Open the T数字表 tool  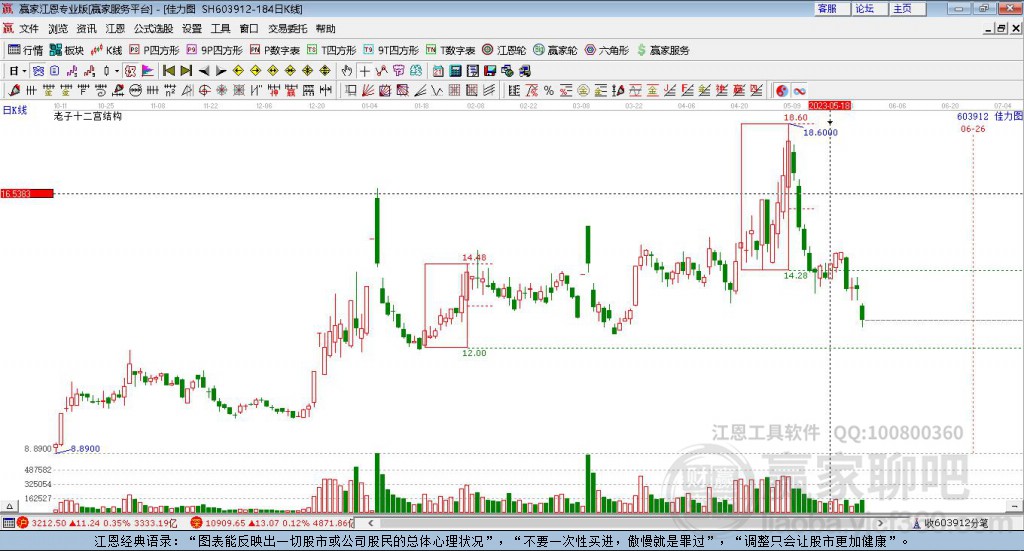click(x=451, y=50)
